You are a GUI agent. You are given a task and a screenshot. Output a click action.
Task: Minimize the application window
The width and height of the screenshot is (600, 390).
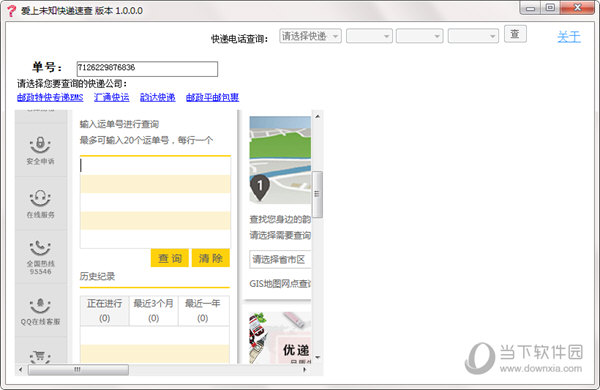(x=530, y=8)
